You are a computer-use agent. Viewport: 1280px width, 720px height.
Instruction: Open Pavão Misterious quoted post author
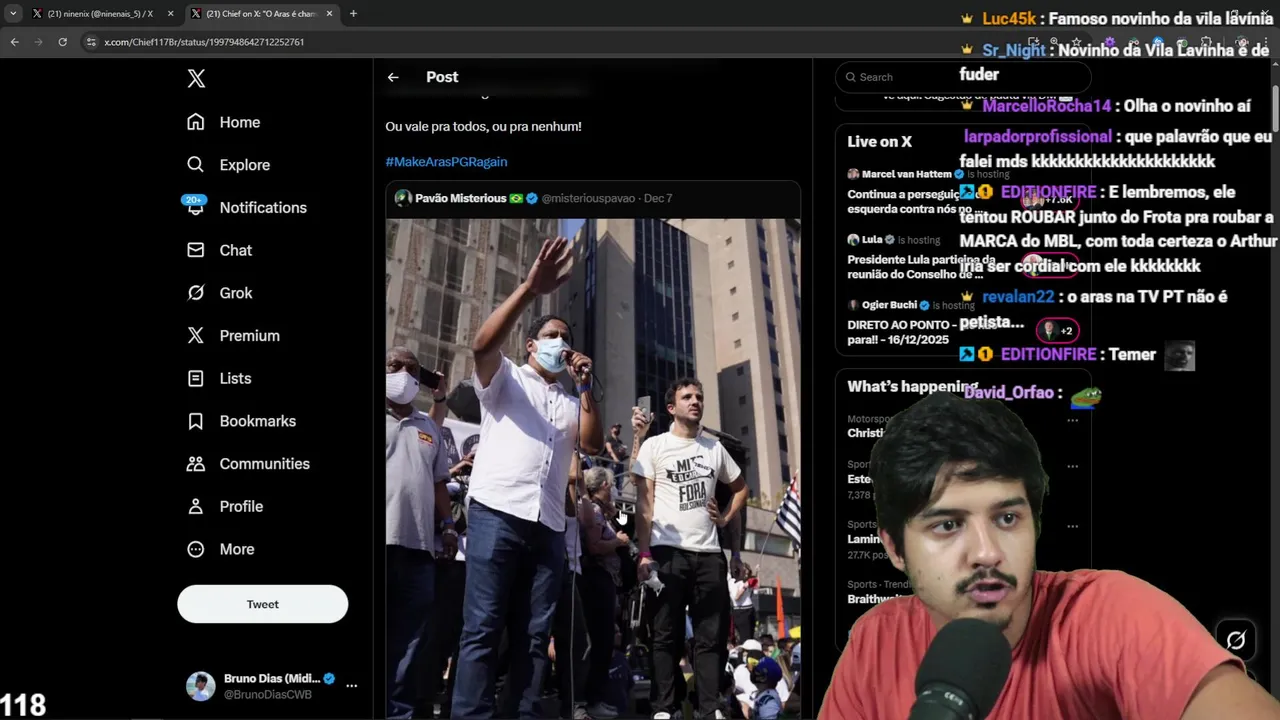(x=460, y=198)
